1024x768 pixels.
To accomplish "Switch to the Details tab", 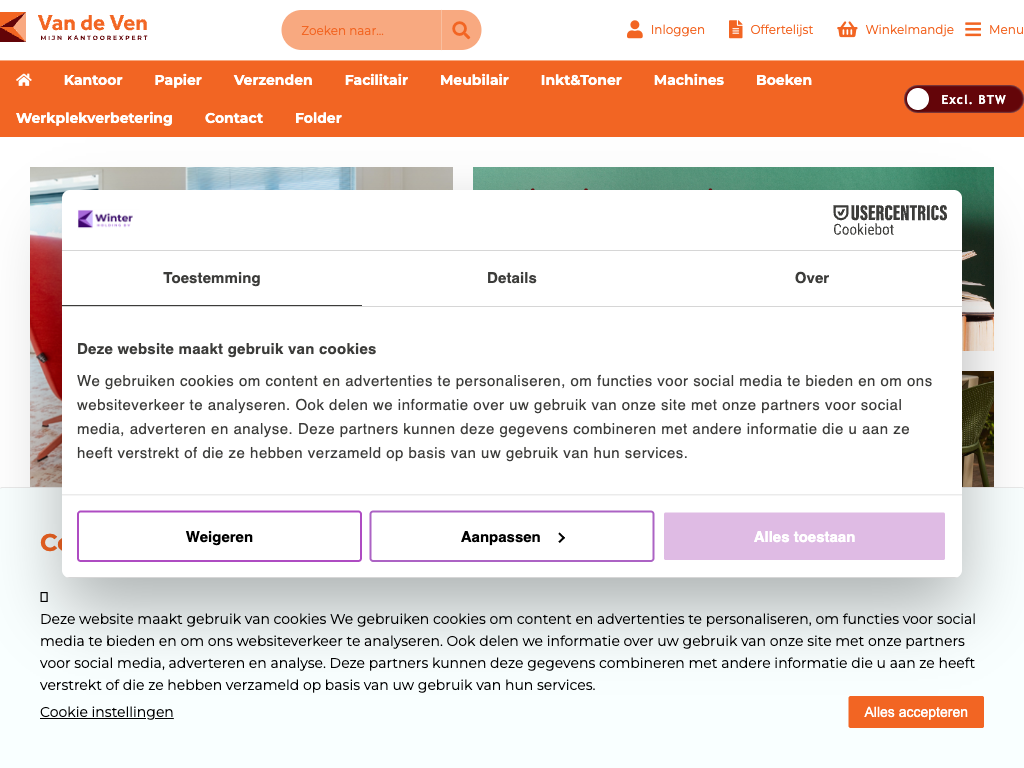I will click(512, 278).
